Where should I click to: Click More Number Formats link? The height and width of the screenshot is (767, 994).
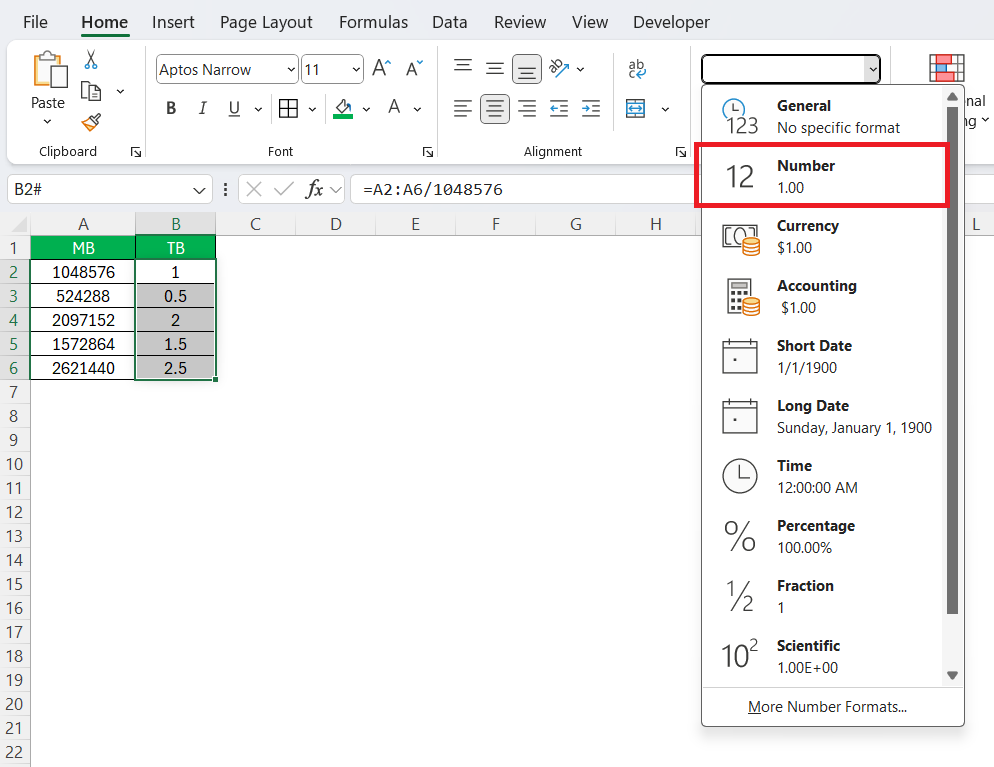[827, 707]
